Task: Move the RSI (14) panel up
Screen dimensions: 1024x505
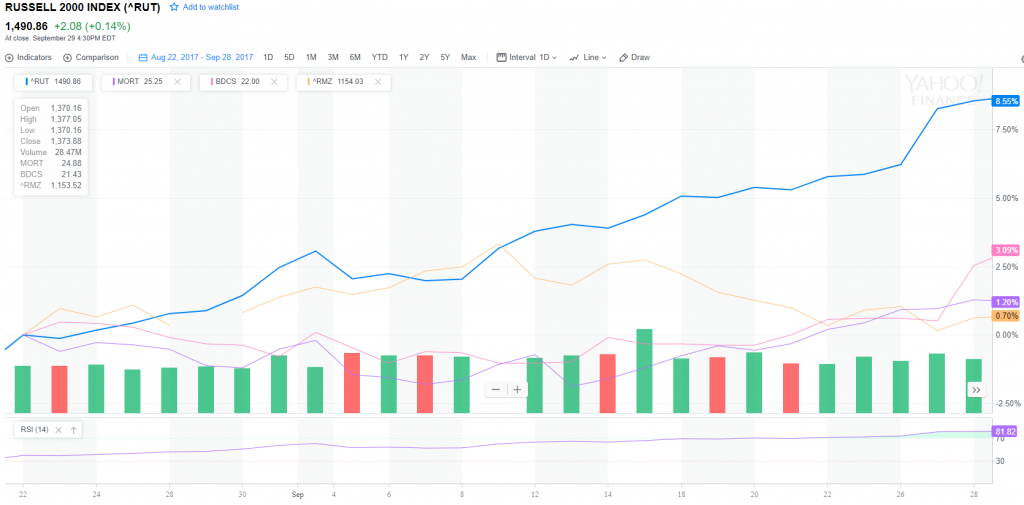Action: (x=74, y=430)
